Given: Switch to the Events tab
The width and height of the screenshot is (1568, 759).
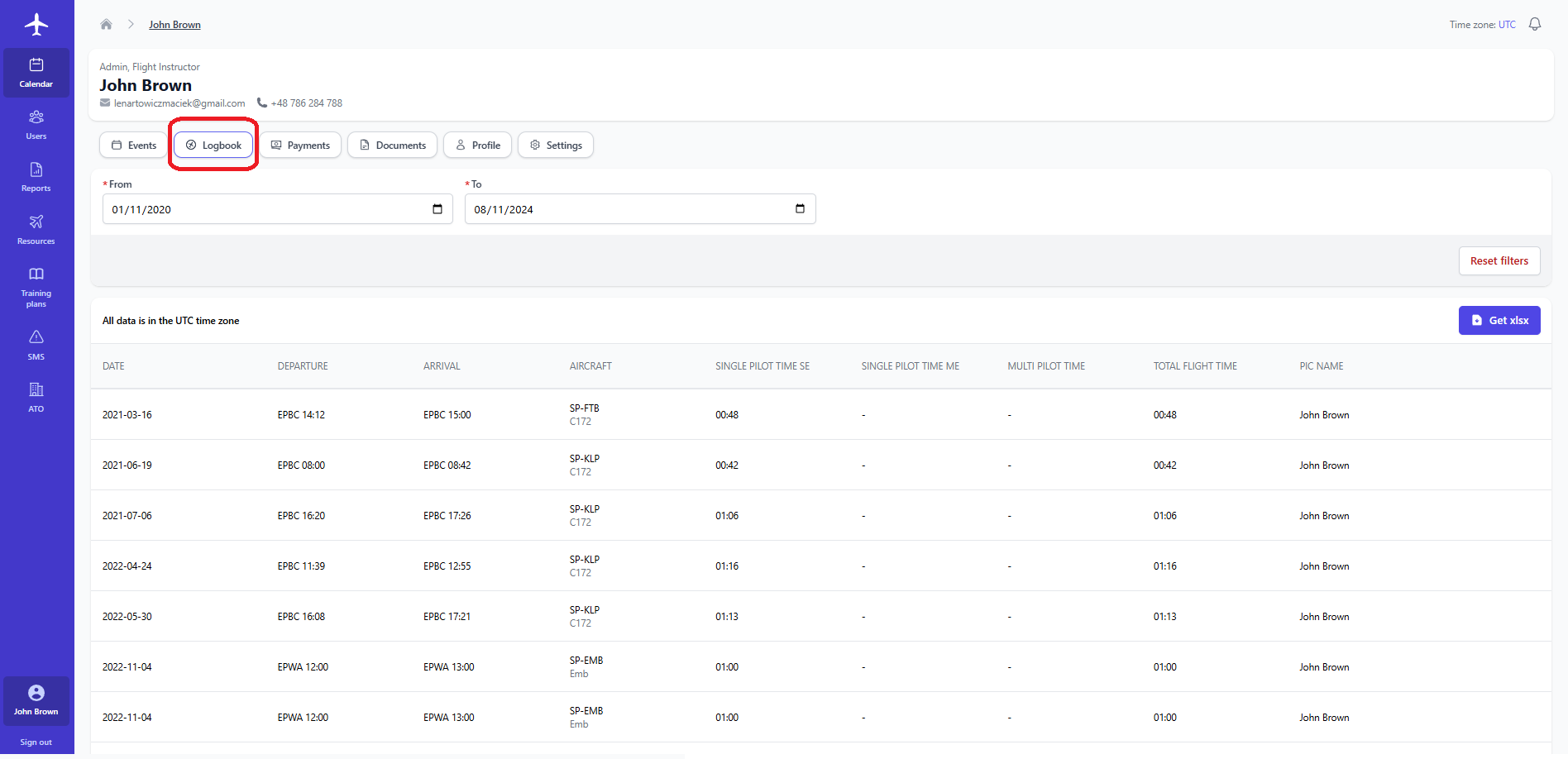Looking at the screenshot, I should click(x=134, y=145).
